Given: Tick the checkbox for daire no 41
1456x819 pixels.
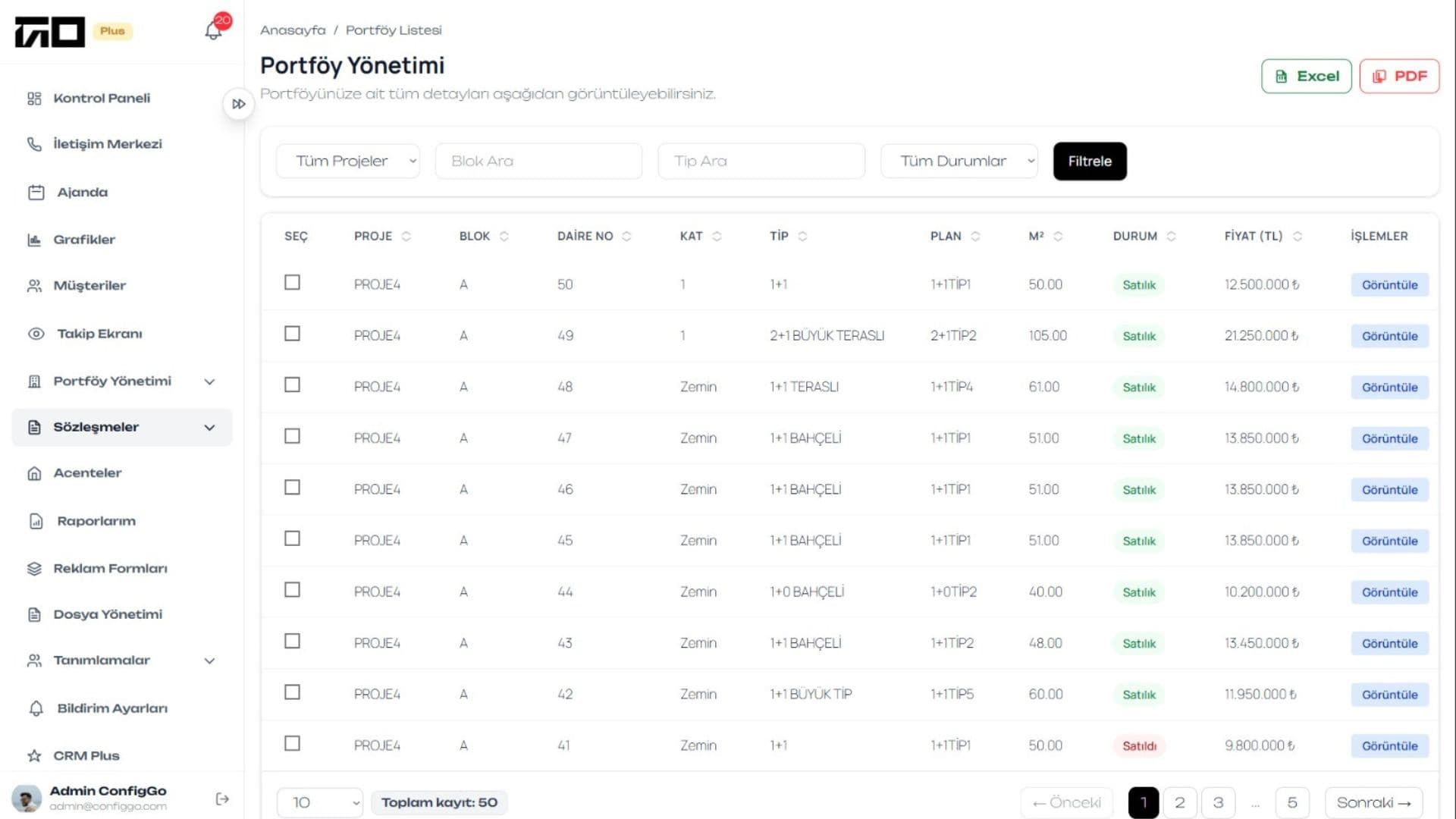Looking at the screenshot, I should coord(292,743).
